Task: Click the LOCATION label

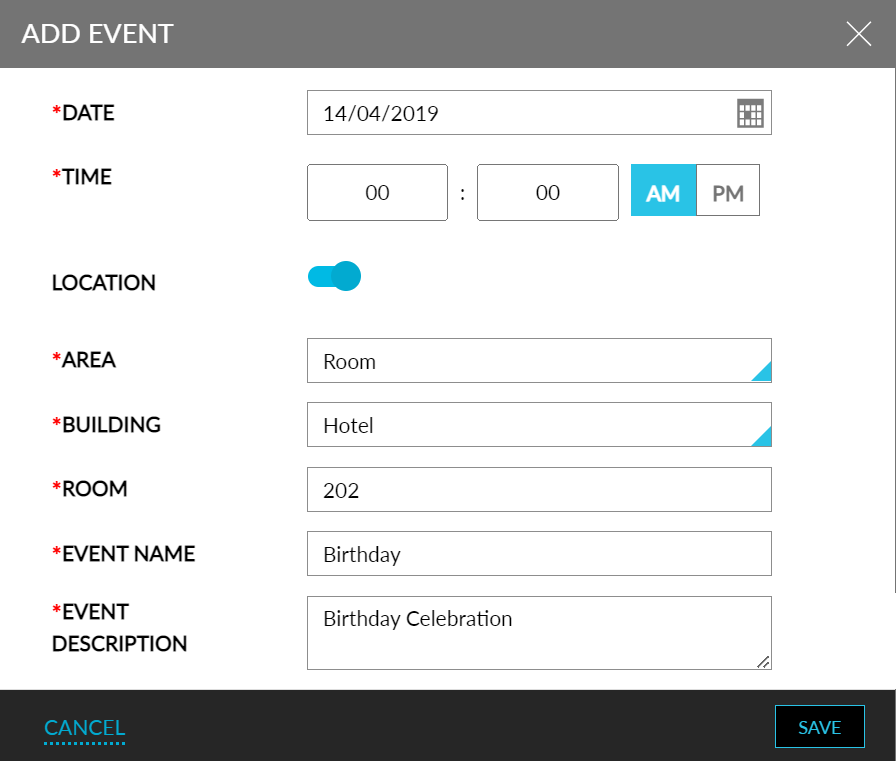Action: click(x=103, y=283)
